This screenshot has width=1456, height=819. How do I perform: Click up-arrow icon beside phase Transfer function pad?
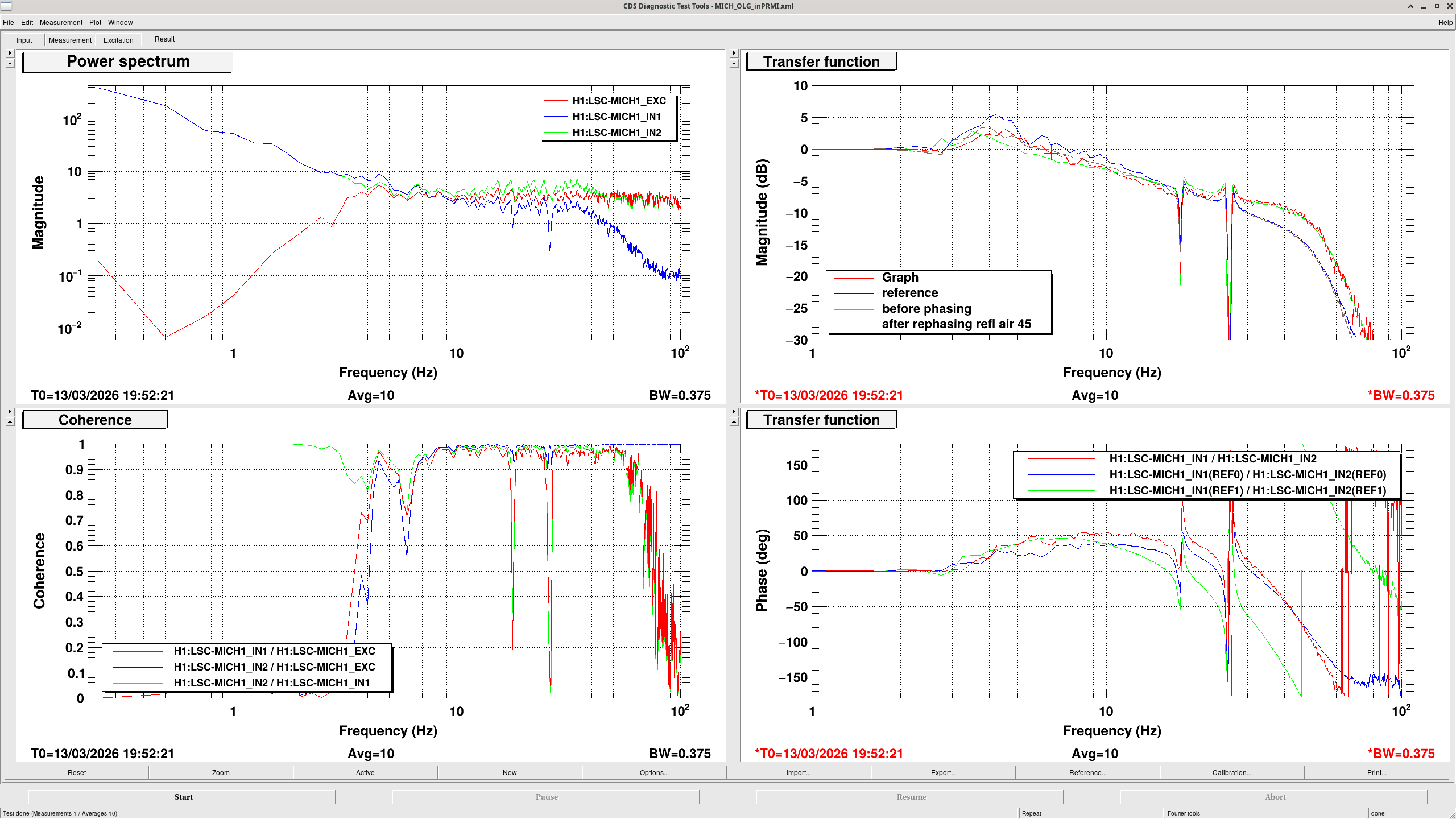[x=734, y=421]
